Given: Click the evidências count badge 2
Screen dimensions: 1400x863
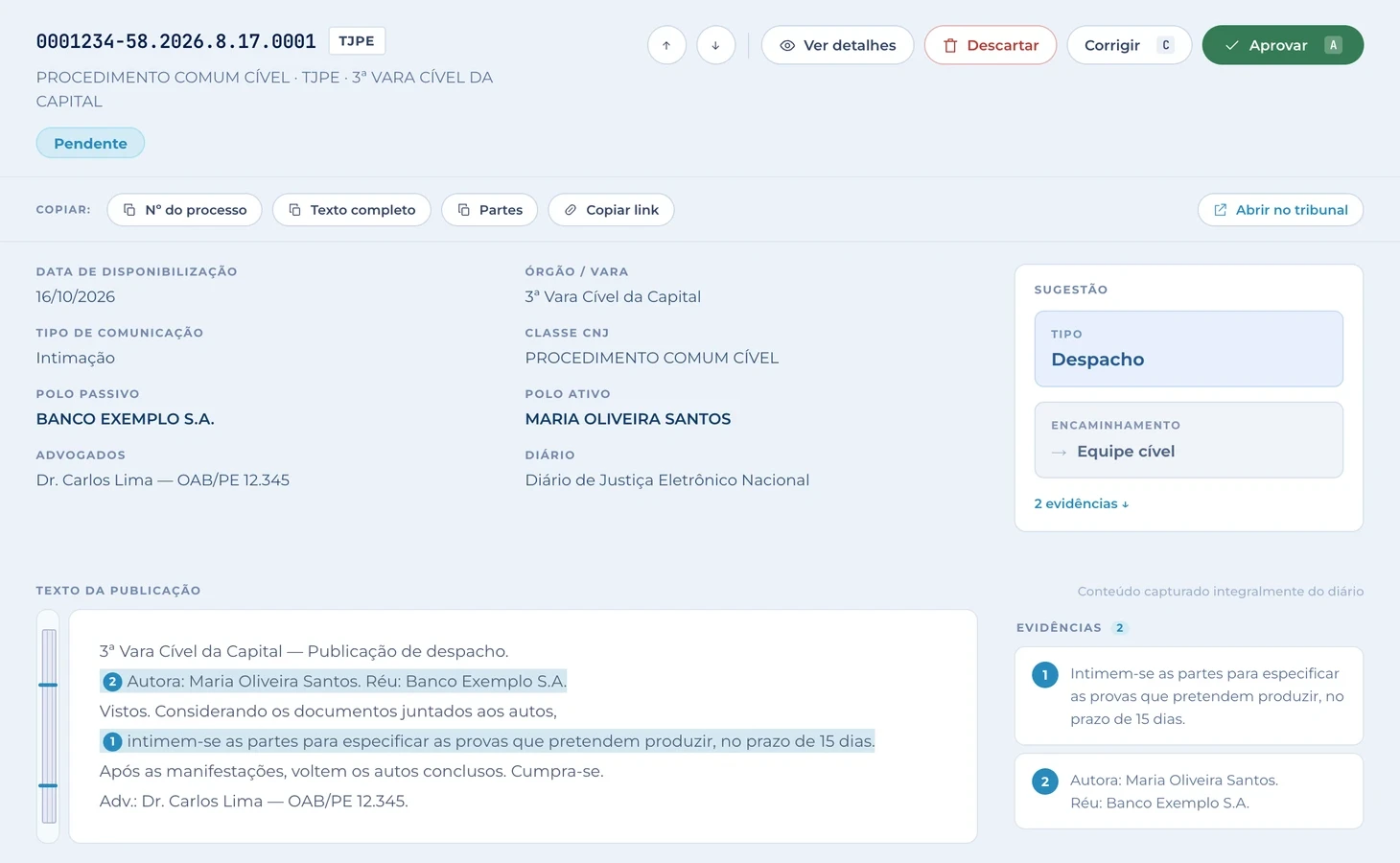Looking at the screenshot, I should pyautogui.click(x=1119, y=628).
